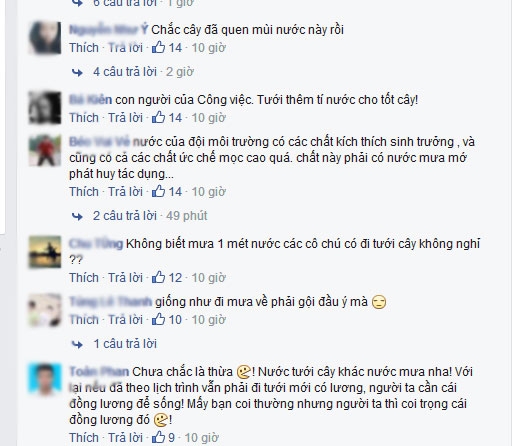Click the thumbs-up icon under 'Chắc cây đã quen mùi nước này rồi'
The height and width of the screenshot is (446, 512).
158,47
